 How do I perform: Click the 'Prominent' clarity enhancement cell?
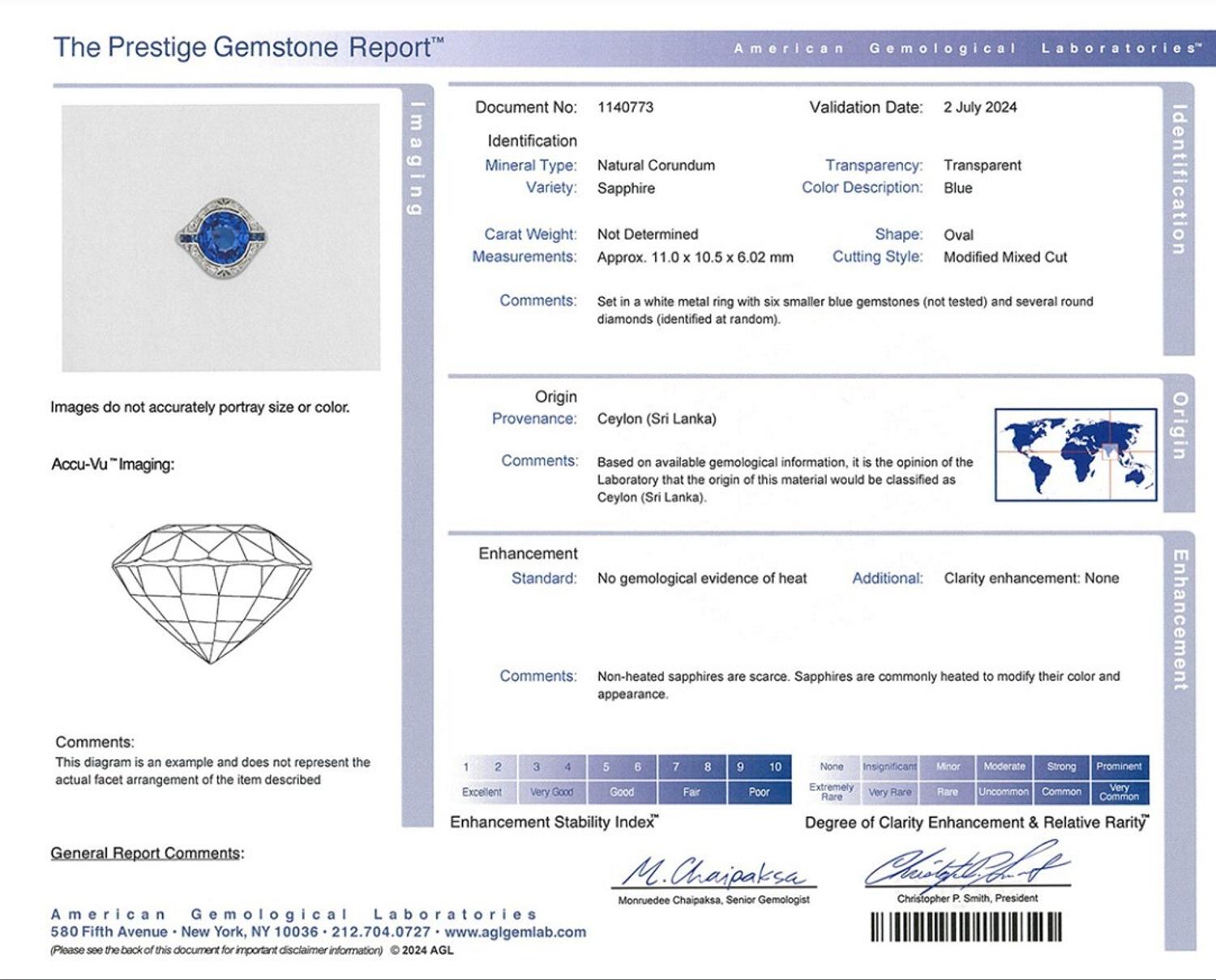[1119, 766]
